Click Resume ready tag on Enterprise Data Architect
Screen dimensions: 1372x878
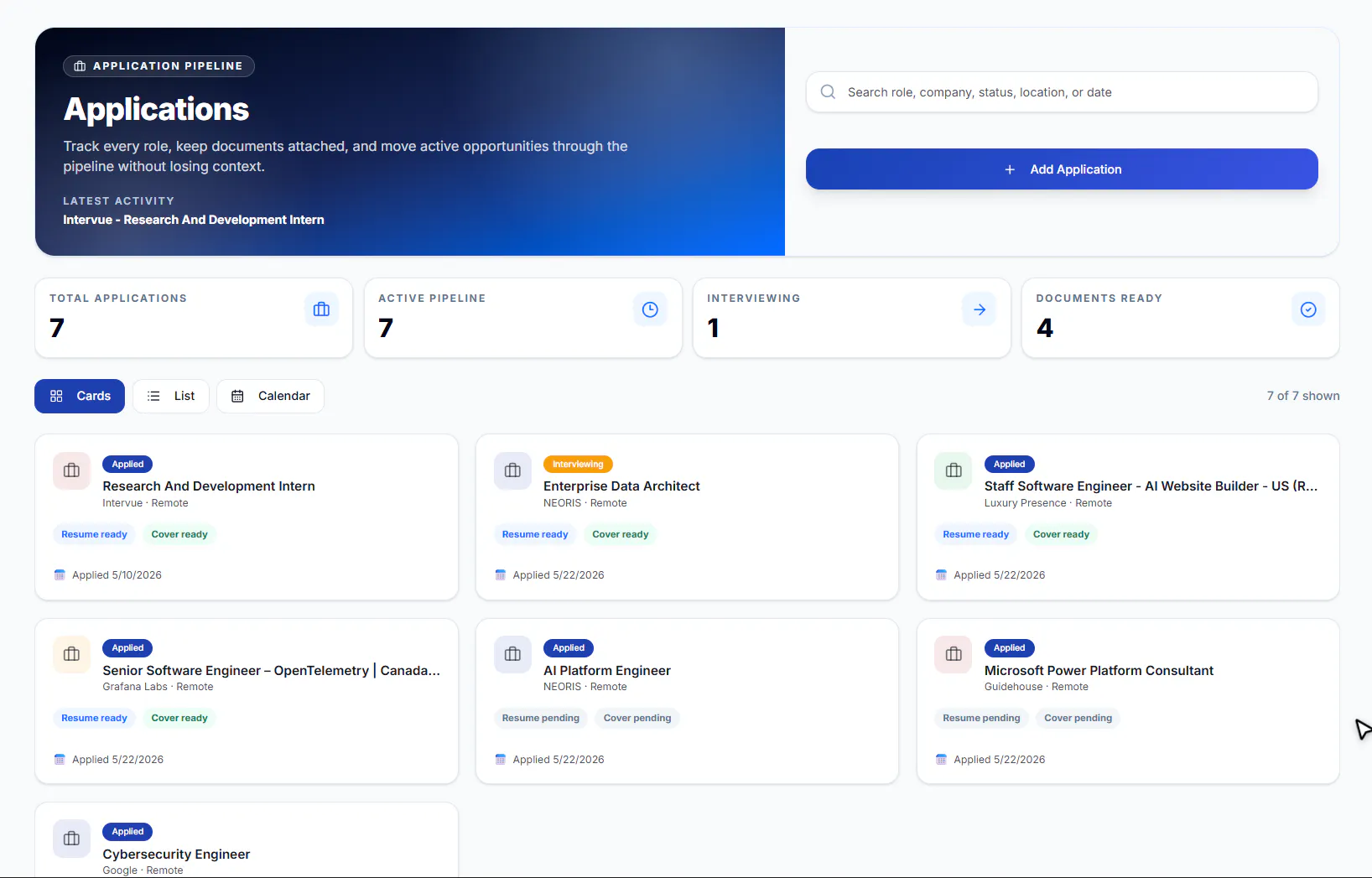[535, 534]
